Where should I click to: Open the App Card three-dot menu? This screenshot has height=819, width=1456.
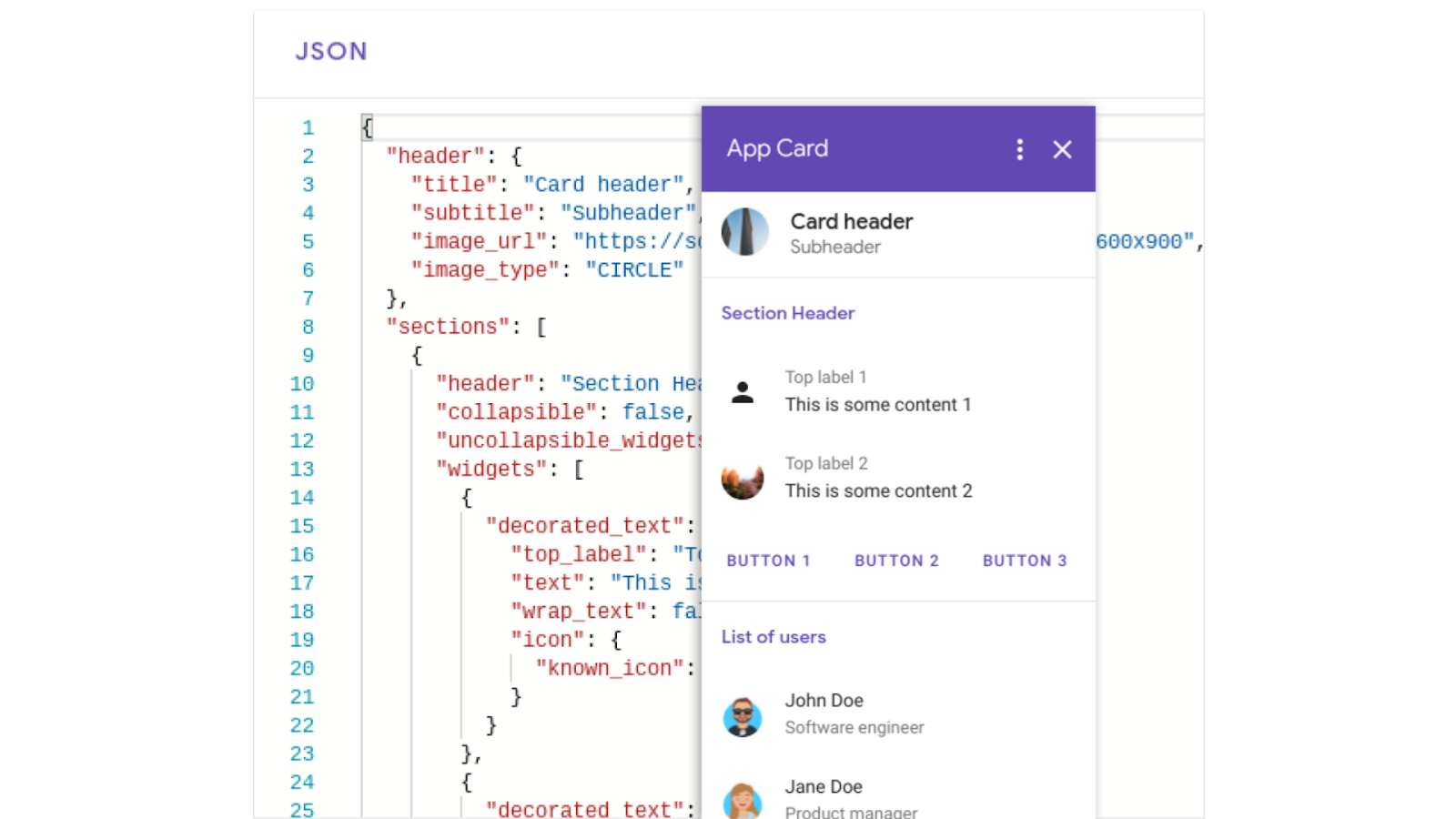[1019, 149]
